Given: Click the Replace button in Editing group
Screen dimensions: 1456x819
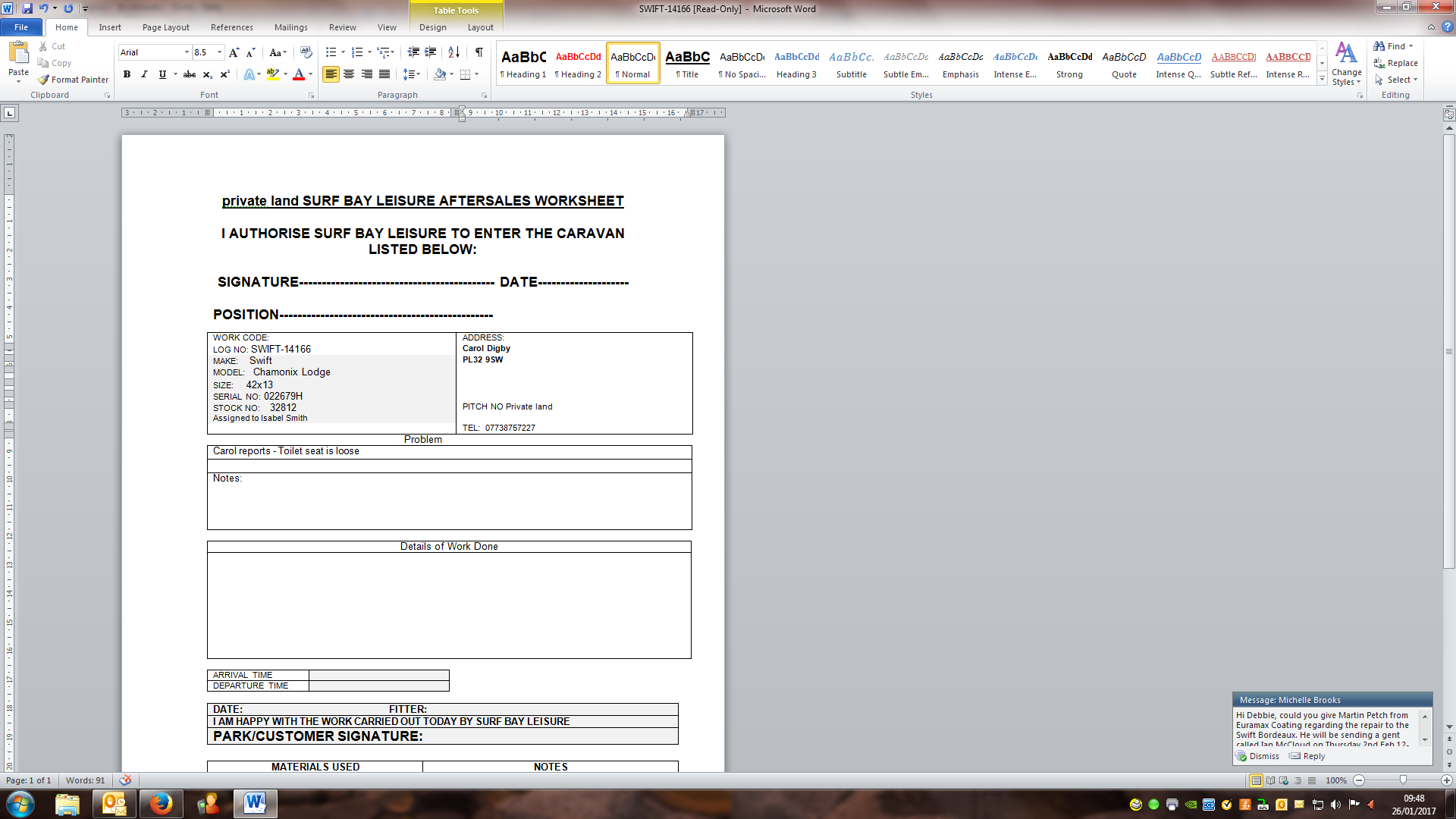Looking at the screenshot, I should pyautogui.click(x=1395, y=63).
